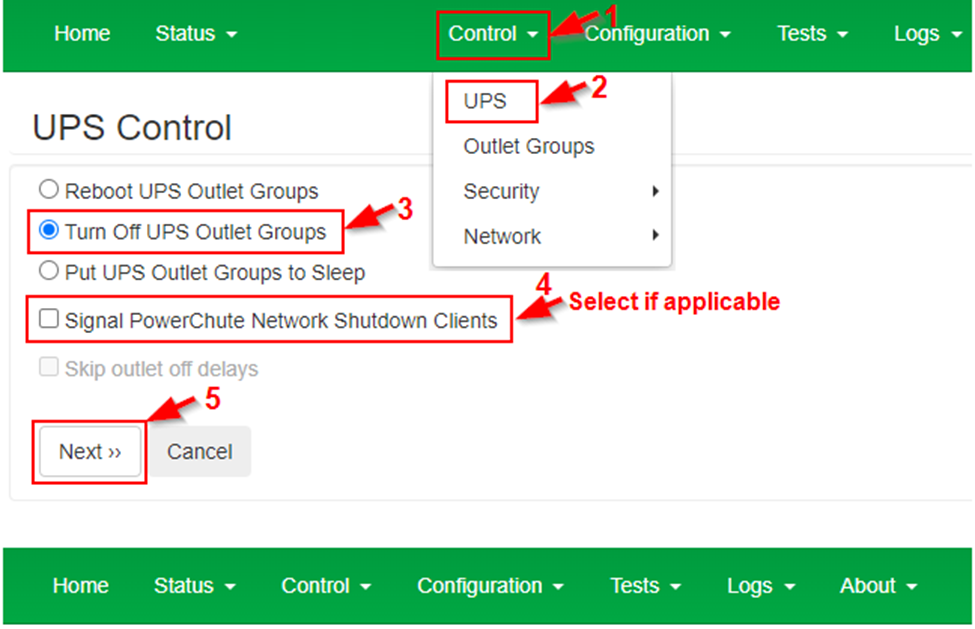Select Turn Off UPS Outlet Groups radio button
Viewport: 975px width, 629px height.
[x=49, y=230]
